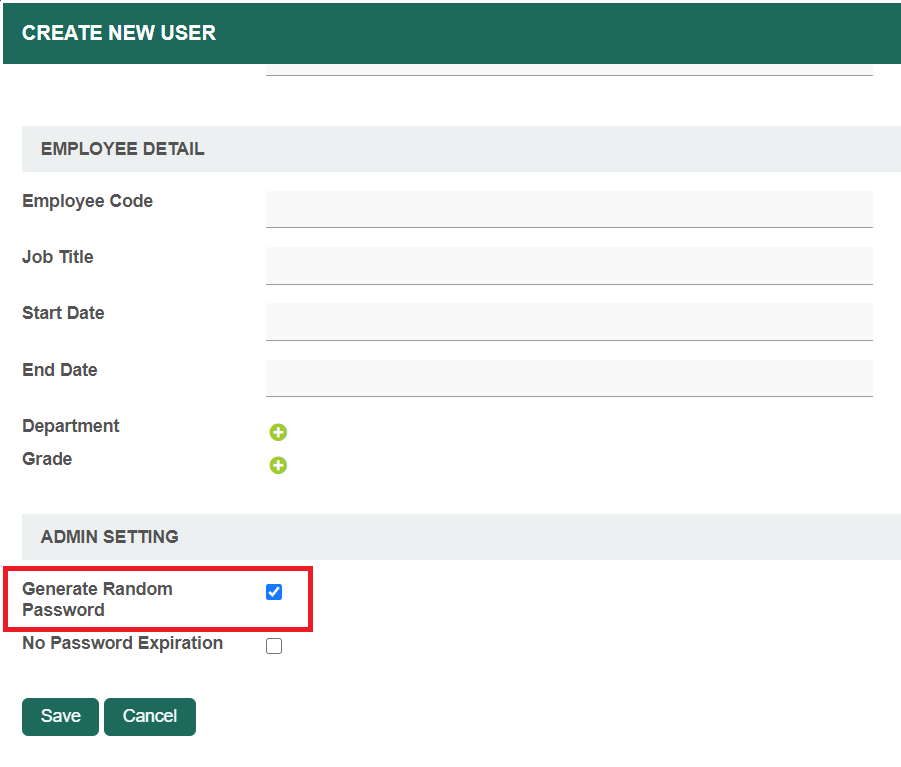Select the Department label
The width and height of the screenshot is (901, 767).
(71, 426)
